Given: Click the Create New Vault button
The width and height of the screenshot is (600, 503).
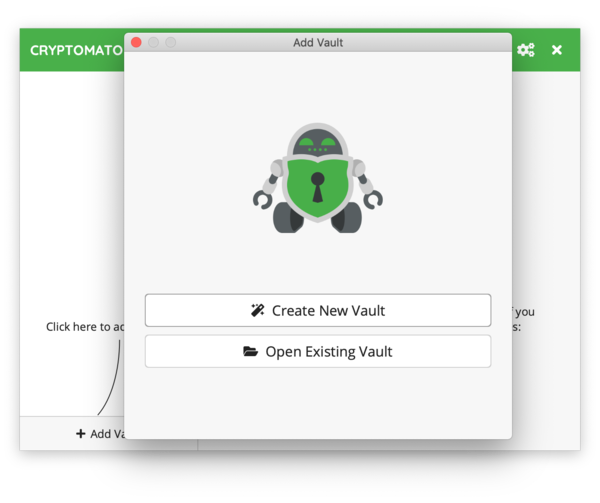Looking at the screenshot, I should 318,310.
